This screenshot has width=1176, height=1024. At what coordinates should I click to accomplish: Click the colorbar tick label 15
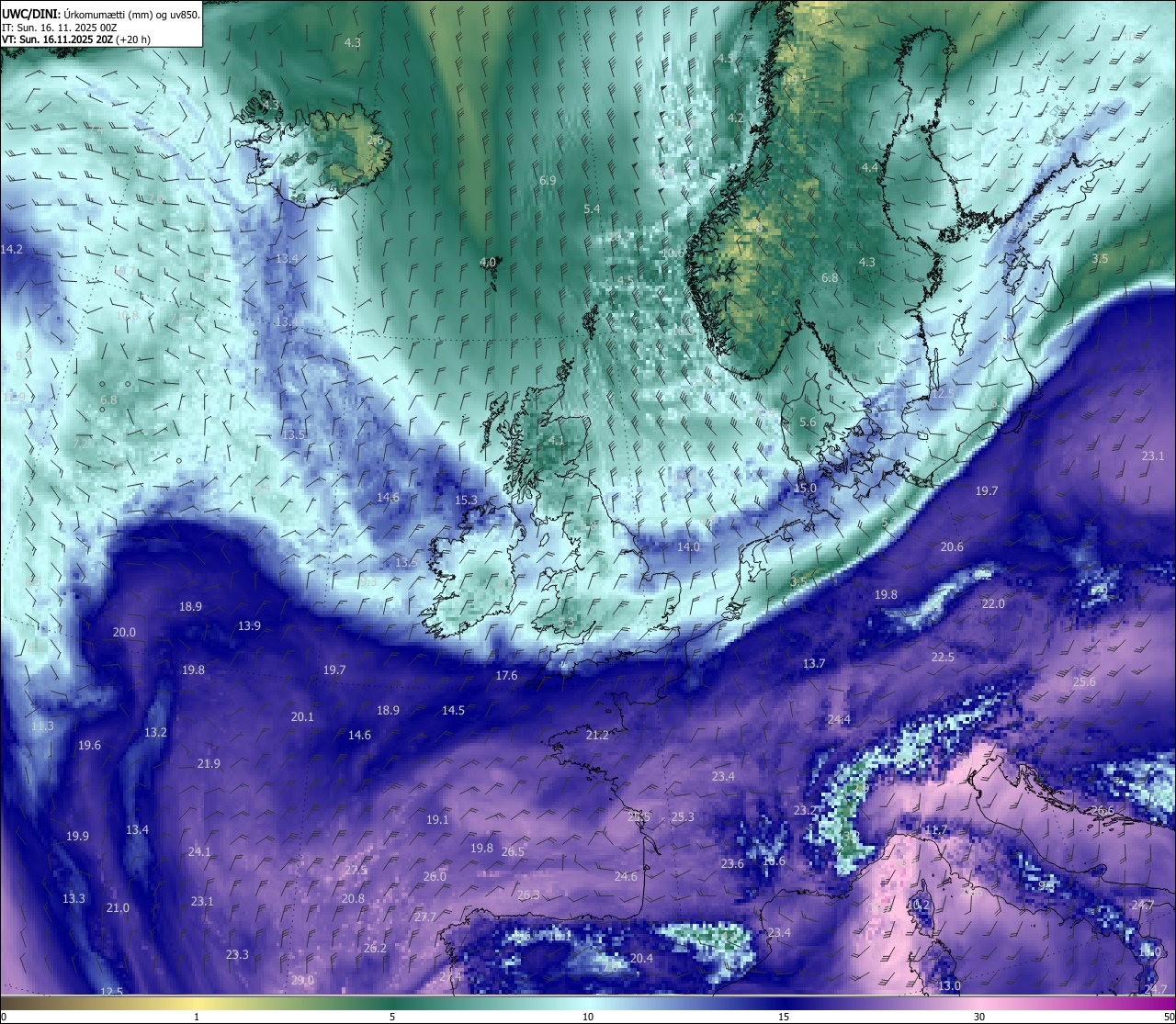click(784, 1017)
